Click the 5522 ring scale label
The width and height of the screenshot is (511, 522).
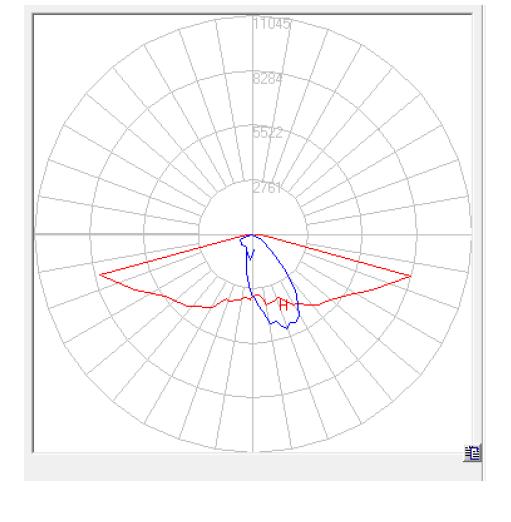[x=267, y=133]
